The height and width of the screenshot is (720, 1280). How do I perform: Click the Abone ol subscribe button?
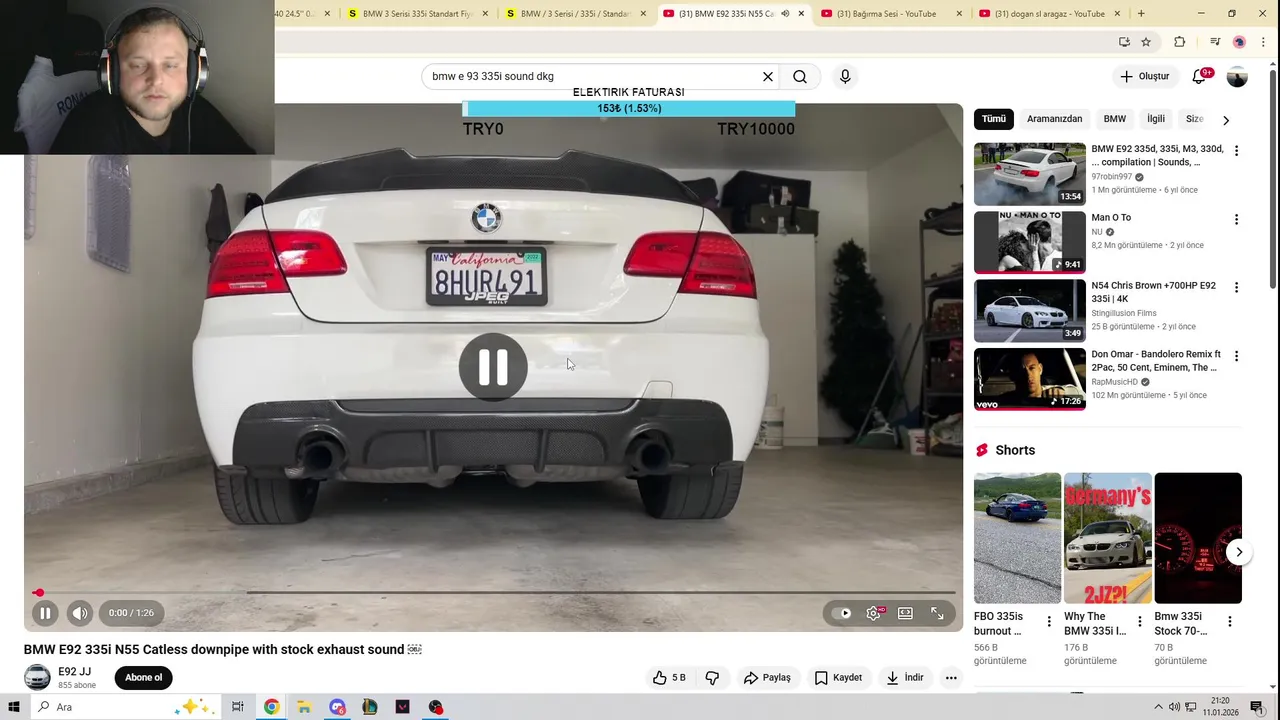click(x=143, y=678)
